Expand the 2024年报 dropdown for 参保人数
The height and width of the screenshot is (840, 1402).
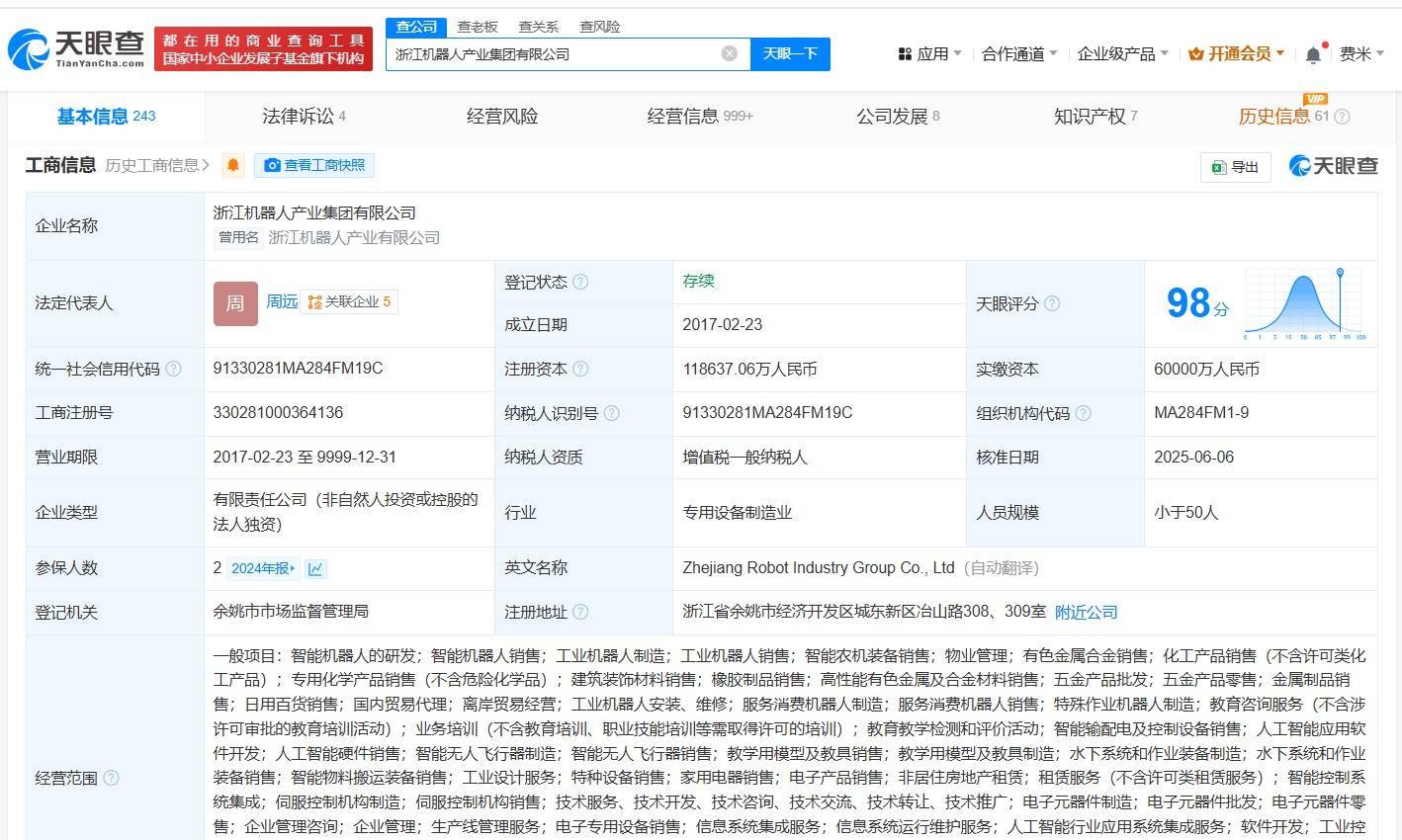tap(262, 568)
